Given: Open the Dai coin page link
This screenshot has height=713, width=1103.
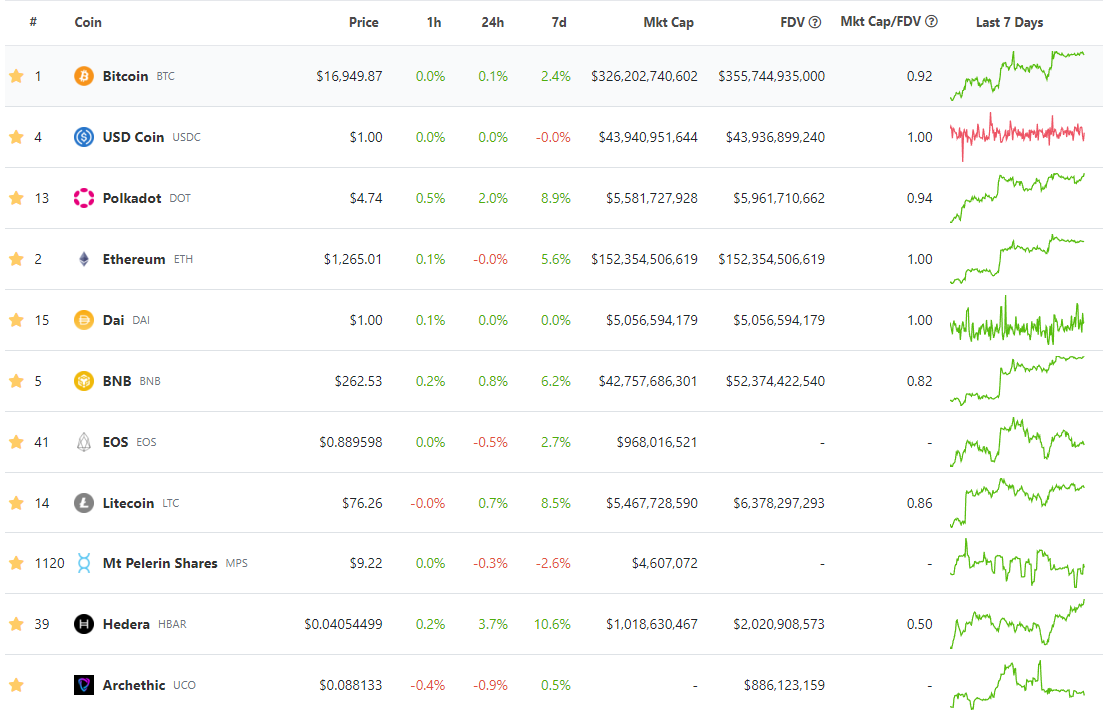Looking at the screenshot, I should [x=113, y=320].
